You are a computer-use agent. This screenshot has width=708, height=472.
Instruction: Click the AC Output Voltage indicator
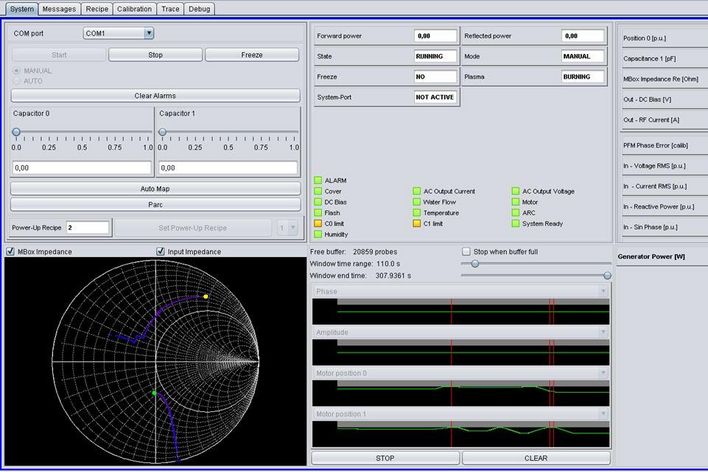pos(515,191)
